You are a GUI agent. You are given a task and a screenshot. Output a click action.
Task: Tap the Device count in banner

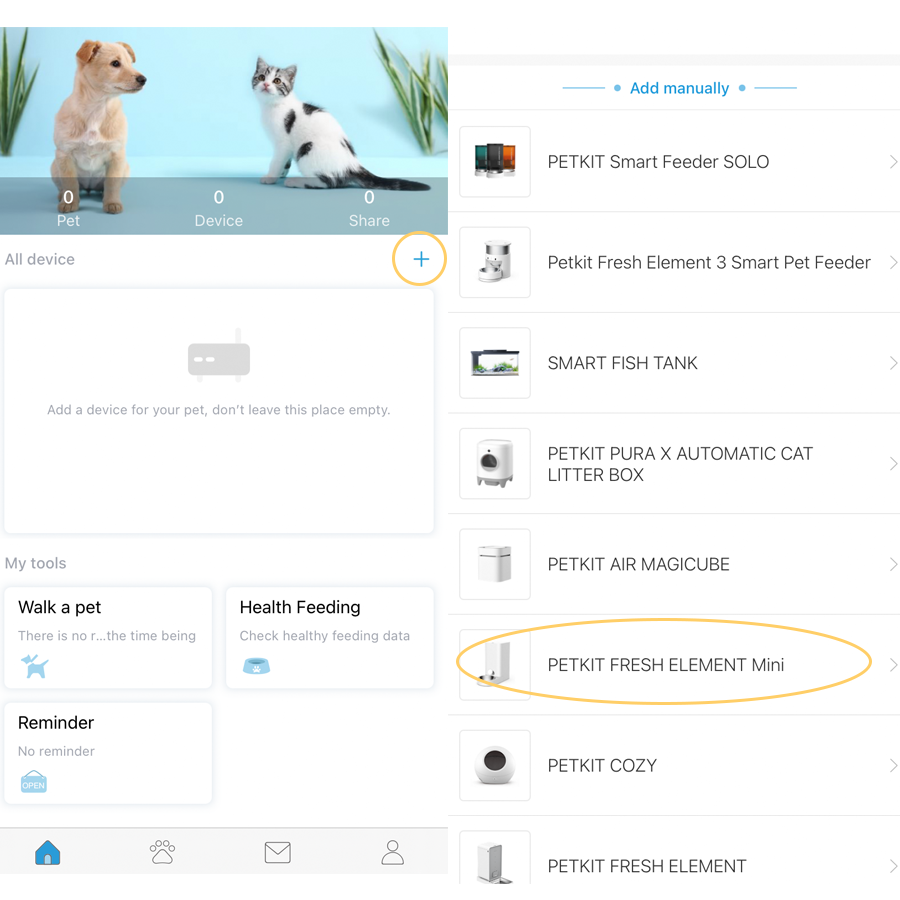click(219, 208)
